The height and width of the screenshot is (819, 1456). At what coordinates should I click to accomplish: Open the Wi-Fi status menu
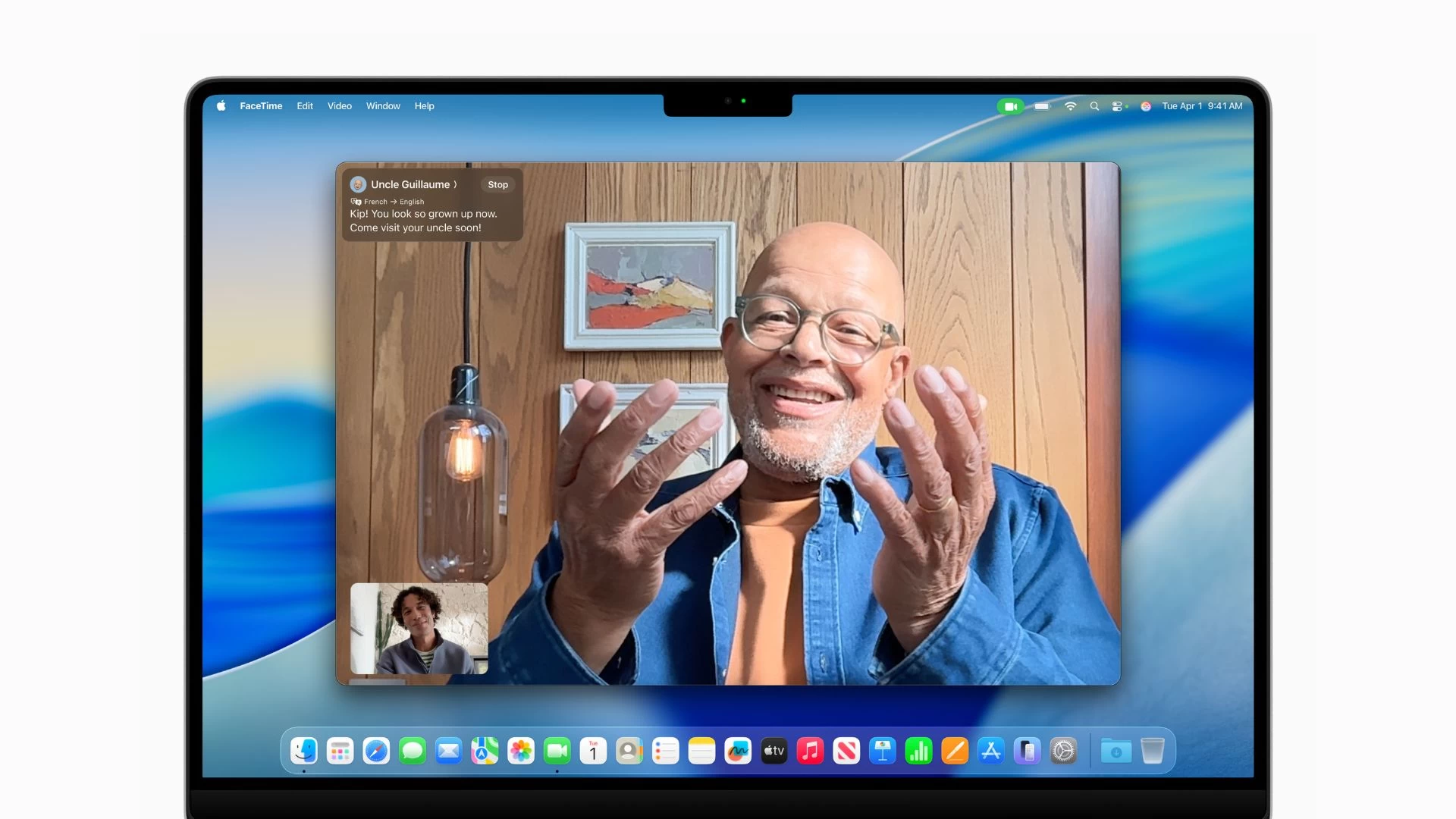(1070, 106)
